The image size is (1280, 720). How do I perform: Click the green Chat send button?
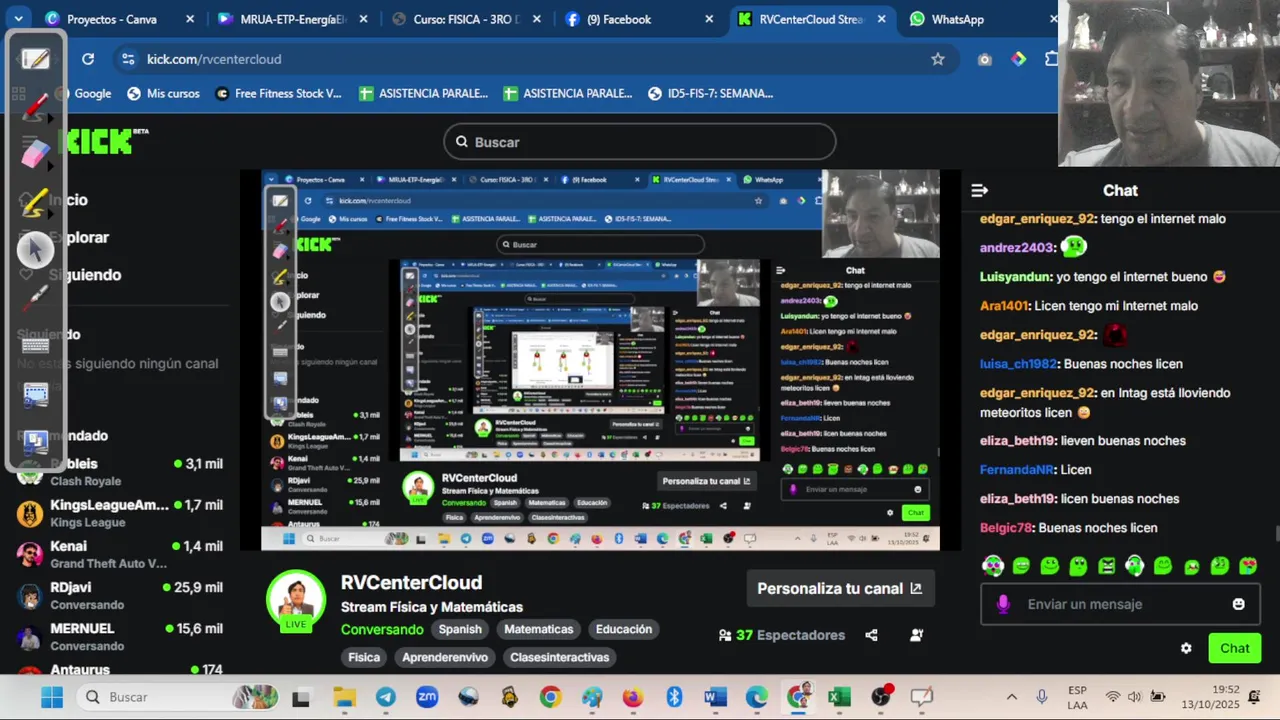coord(1235,648)
